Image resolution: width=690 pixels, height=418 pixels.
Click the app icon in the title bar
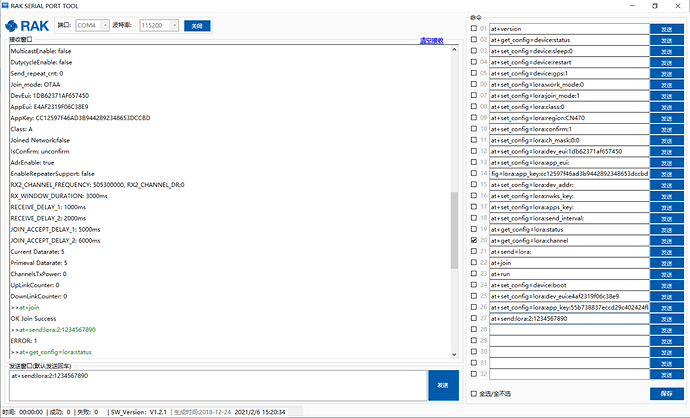coord(5,5)
